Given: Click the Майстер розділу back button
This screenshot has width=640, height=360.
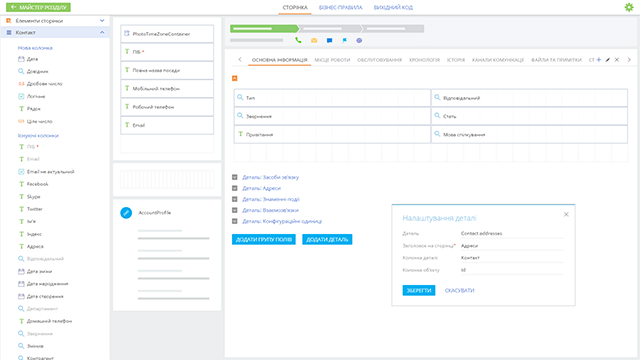Looking at the screenshot, I should (x=38, y=7).
